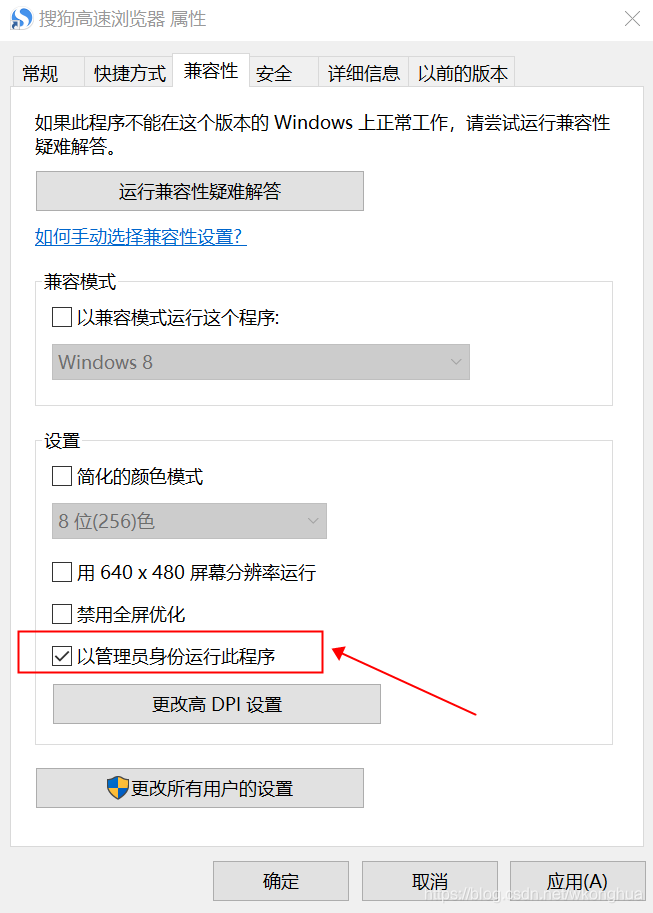
Task: Enable 以兼容模式运行这个程序 checkbox
Action: 62,317
